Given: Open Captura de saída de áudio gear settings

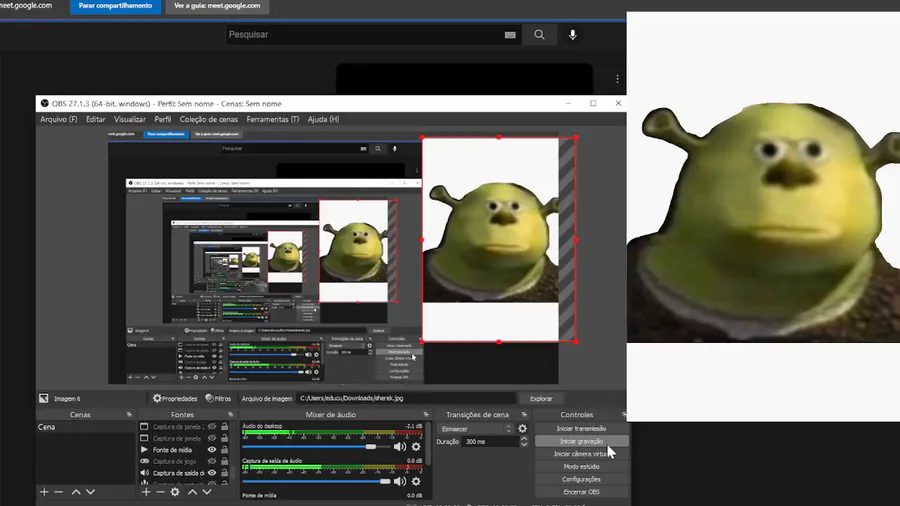Looking at the screenshot, I should click(416, 481).
